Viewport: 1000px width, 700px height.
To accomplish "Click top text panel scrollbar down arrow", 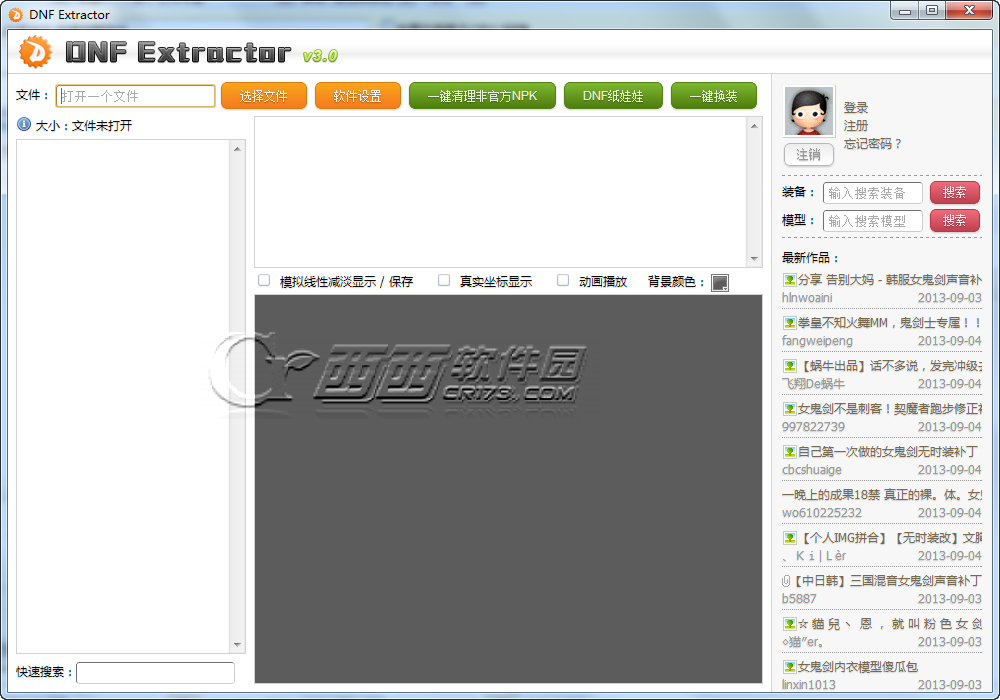I will click(x=754, y=258).
